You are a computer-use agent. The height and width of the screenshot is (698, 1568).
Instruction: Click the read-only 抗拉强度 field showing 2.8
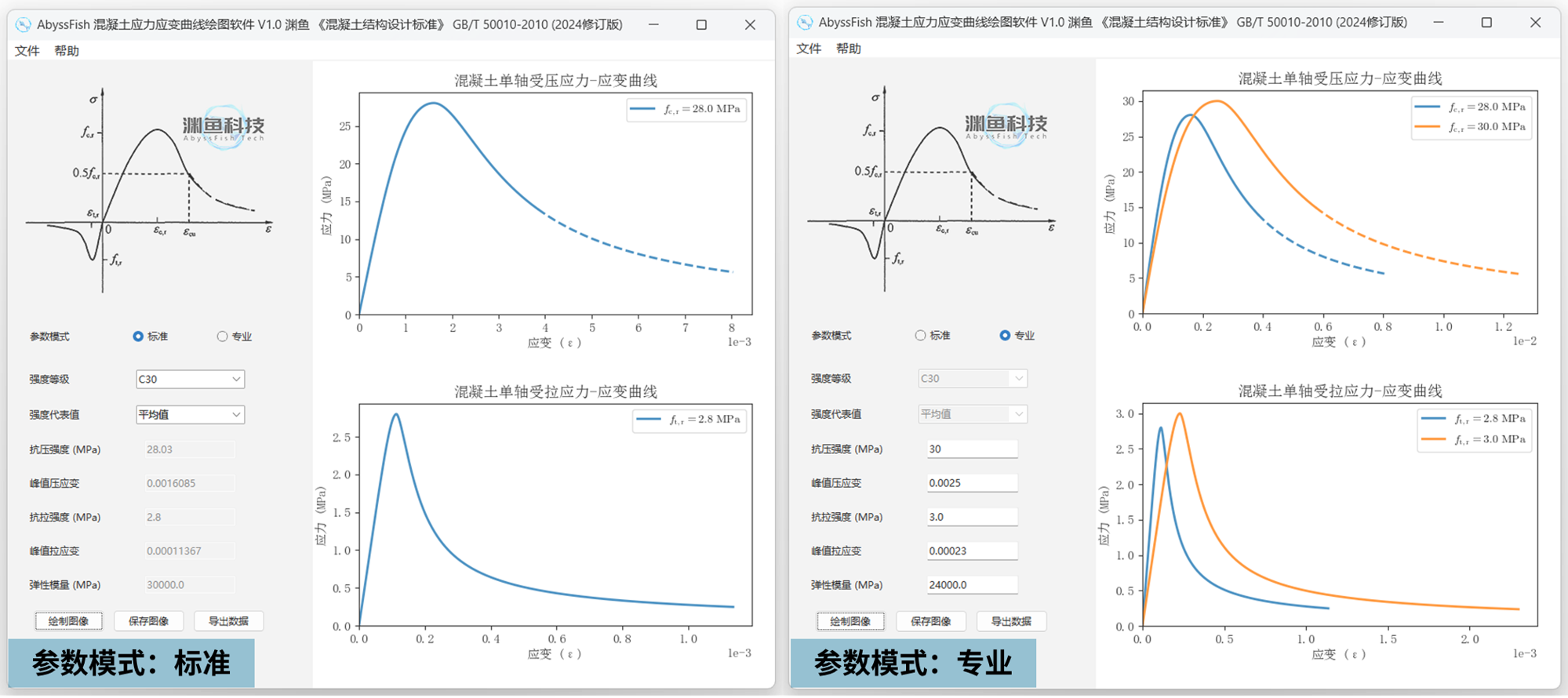click(189, 518)
